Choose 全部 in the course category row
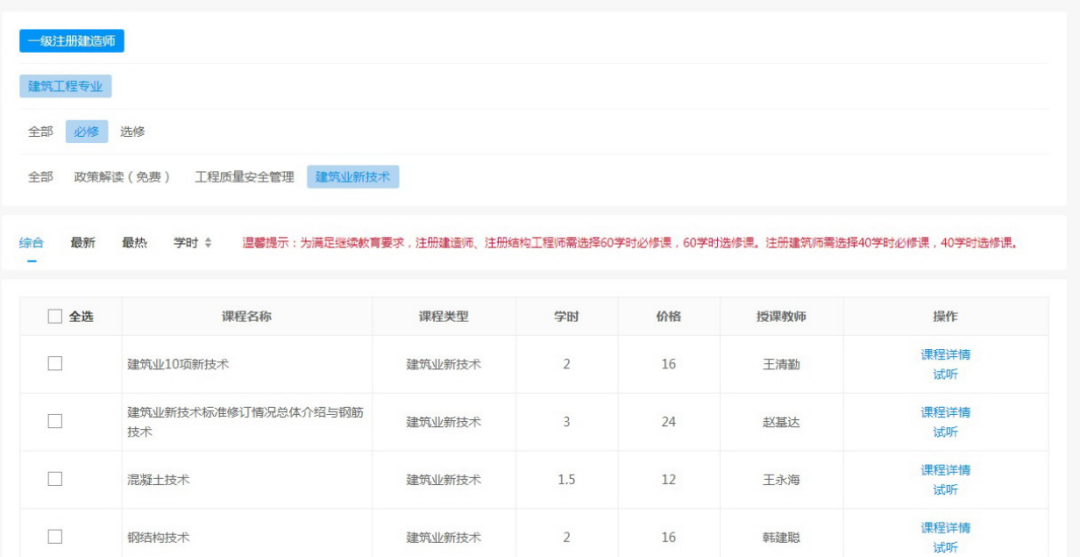 [40, 177]
